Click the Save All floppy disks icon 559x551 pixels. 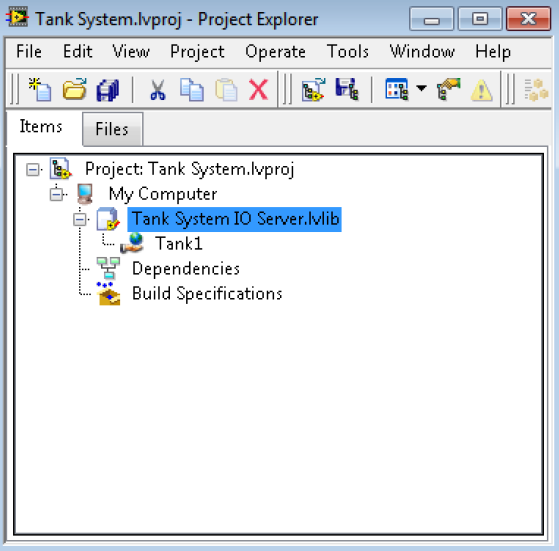click(108, 90)
